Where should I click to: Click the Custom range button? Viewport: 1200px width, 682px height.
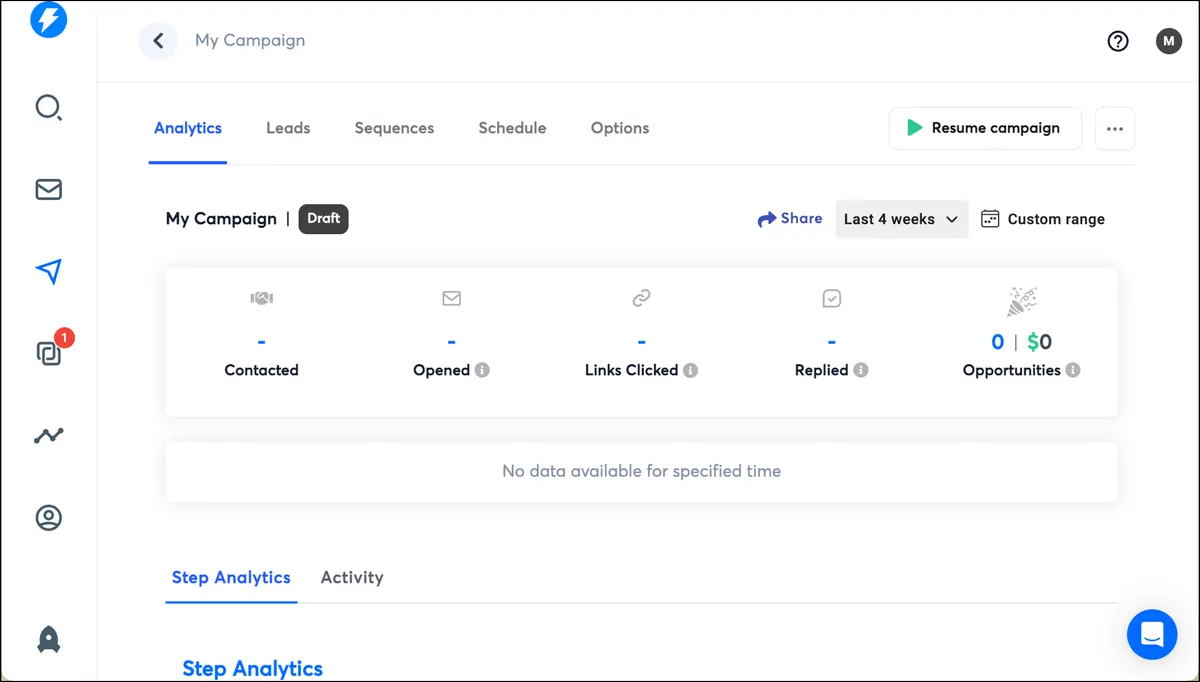pos(1043,219)
